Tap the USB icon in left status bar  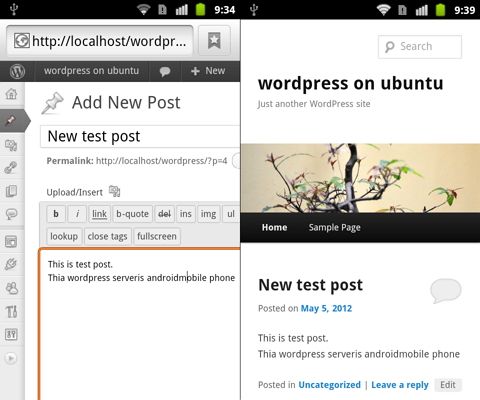coord(14,9)
